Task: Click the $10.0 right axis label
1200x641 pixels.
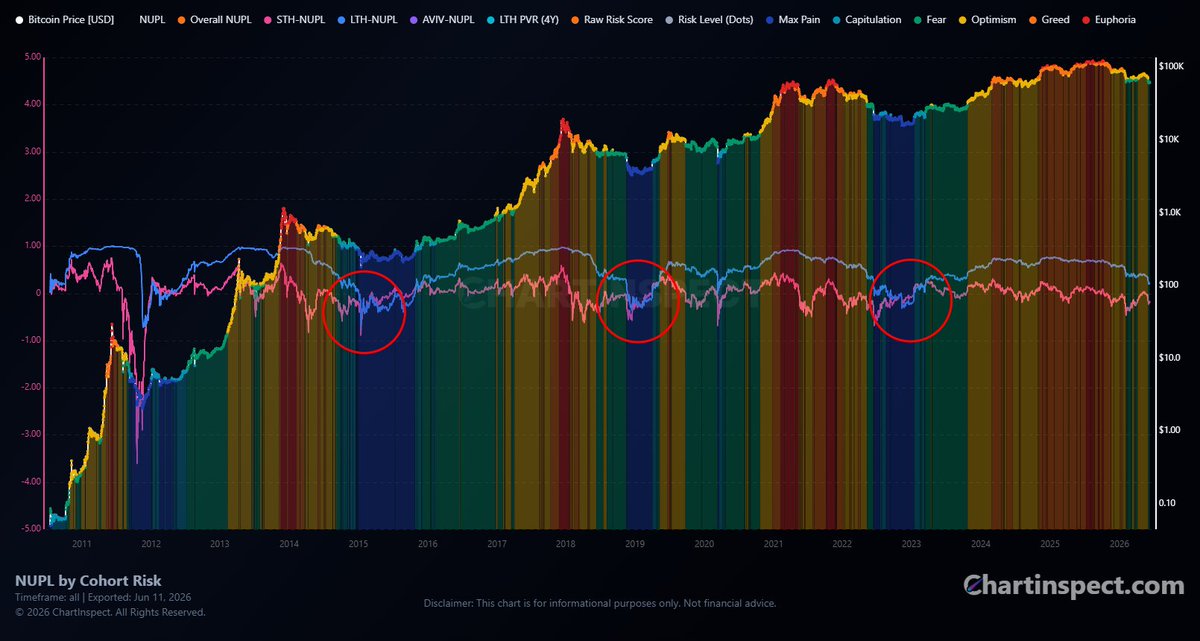Action: coord(1171,358)
